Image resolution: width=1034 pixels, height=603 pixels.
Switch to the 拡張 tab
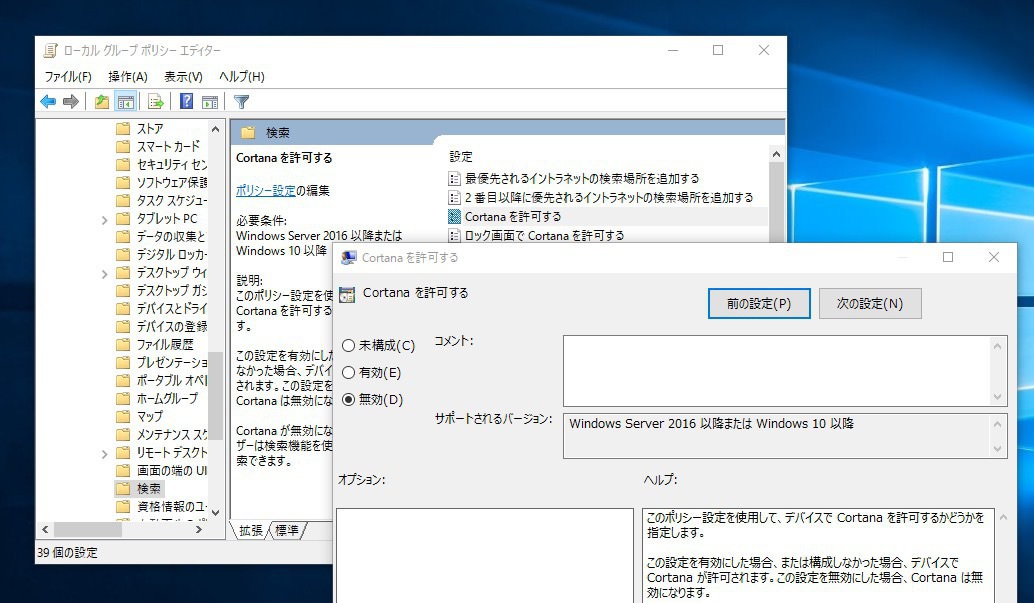[251, 530]
